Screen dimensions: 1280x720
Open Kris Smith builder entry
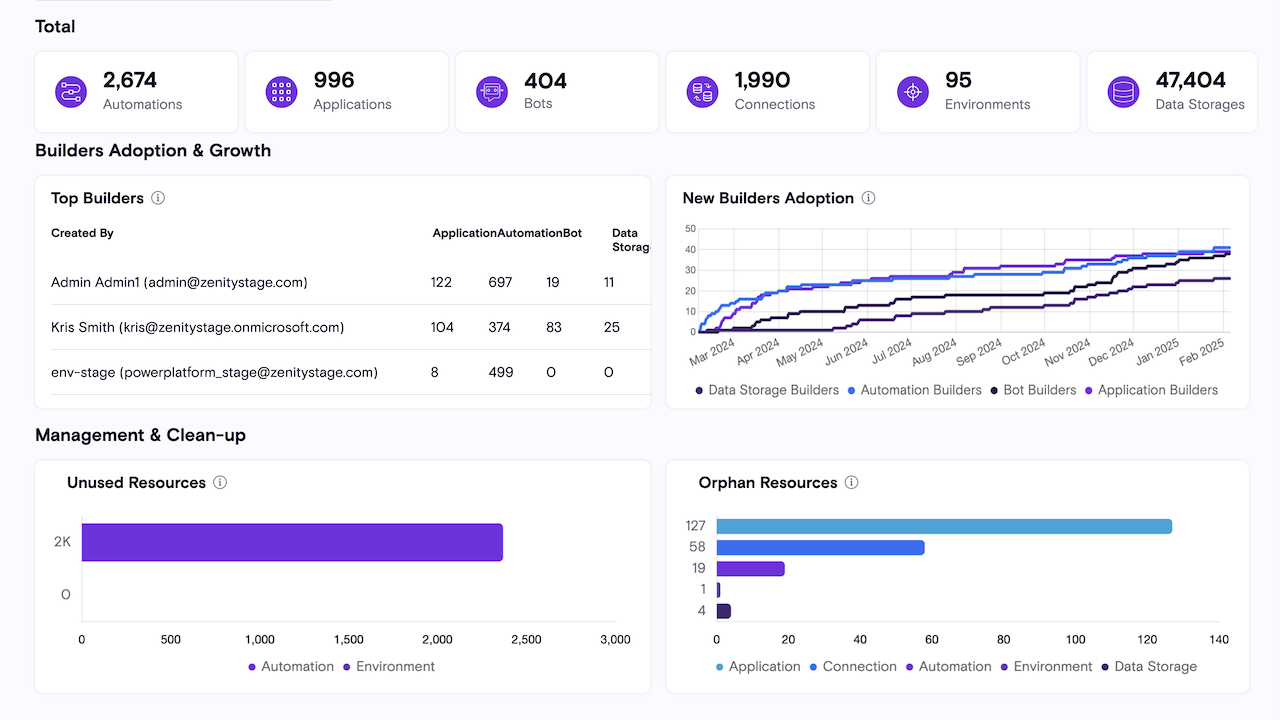coord(197,327)
